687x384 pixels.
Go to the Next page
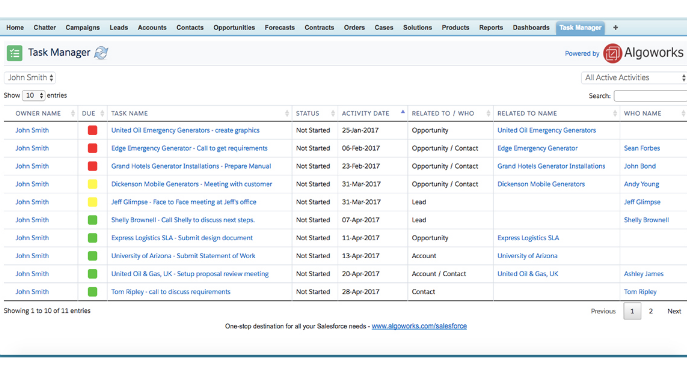pos(674,311)
